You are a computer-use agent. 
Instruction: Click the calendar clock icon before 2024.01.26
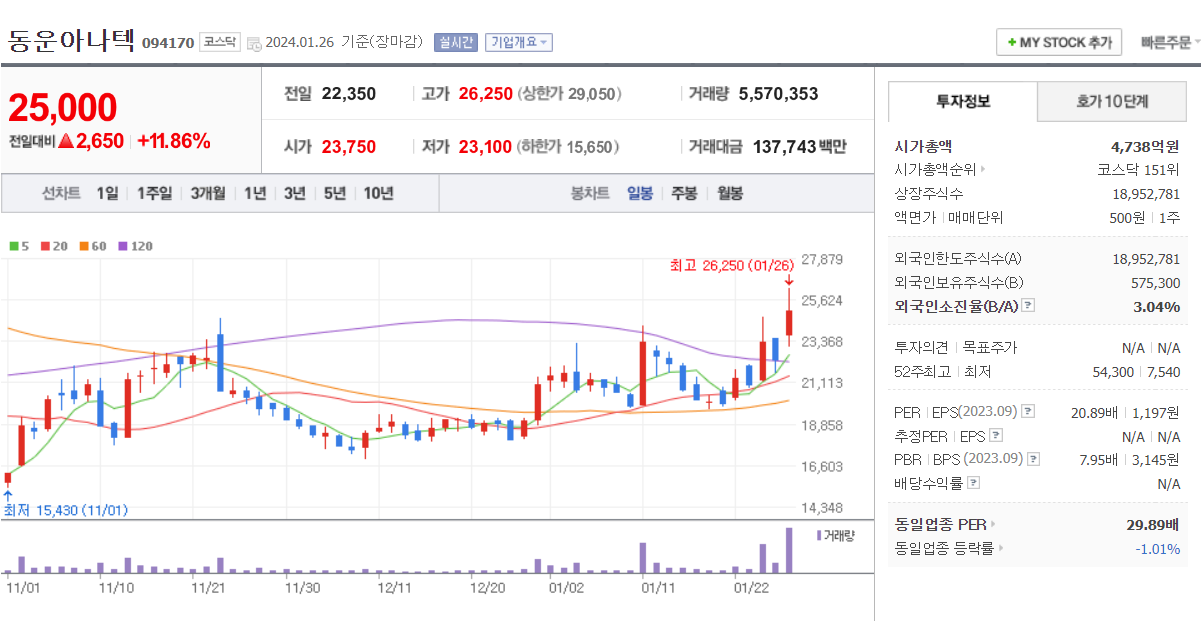254,43
